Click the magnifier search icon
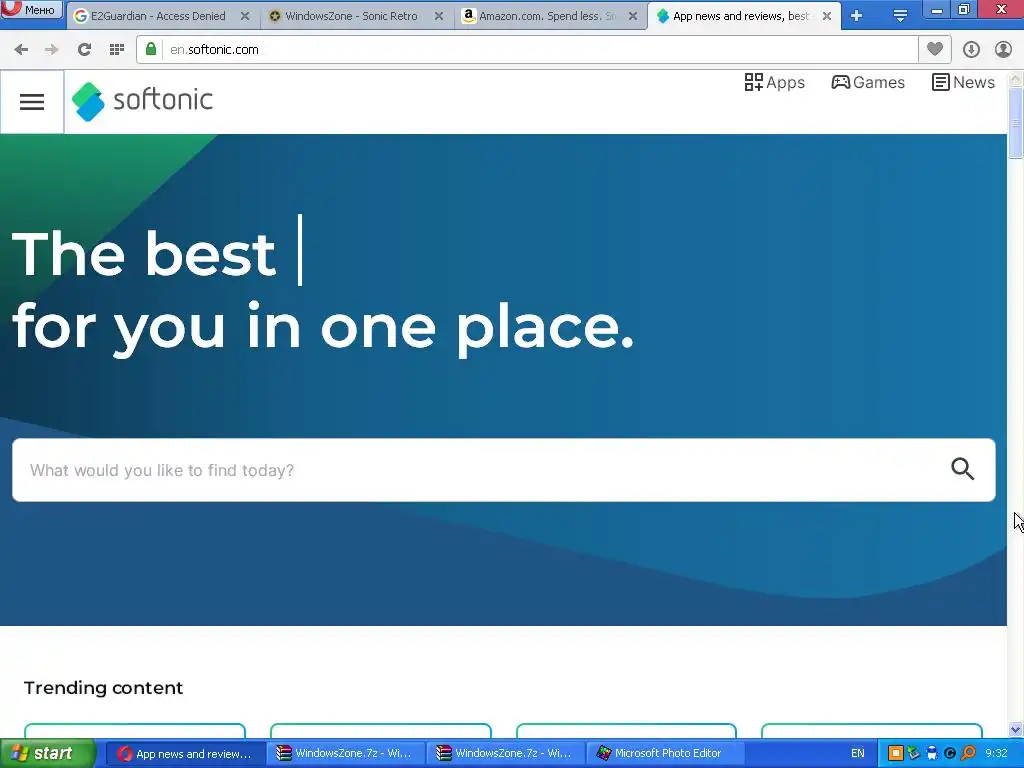This screenshot has height=768, width=1024. point(963,469)
